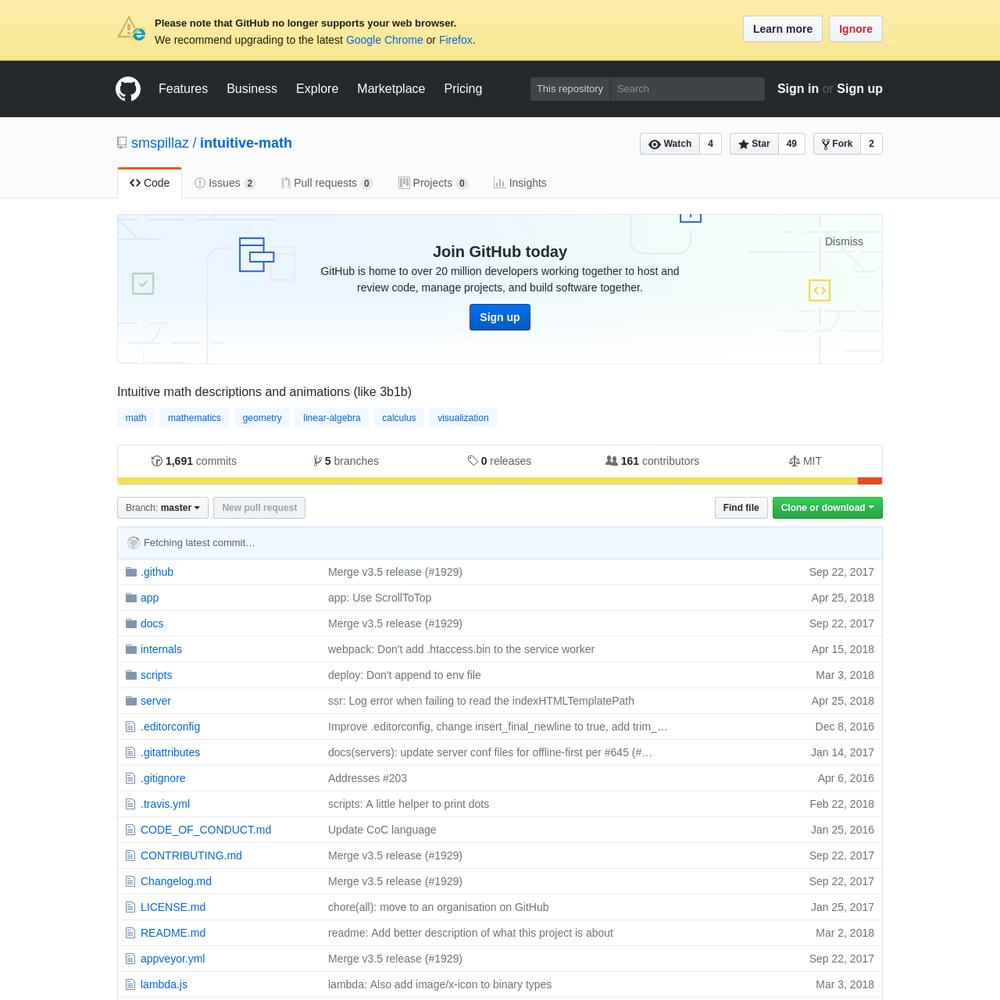Click the visualization topic tag
The image size is (1000, 1000).
pyautogui.click(x=463, y=418)
